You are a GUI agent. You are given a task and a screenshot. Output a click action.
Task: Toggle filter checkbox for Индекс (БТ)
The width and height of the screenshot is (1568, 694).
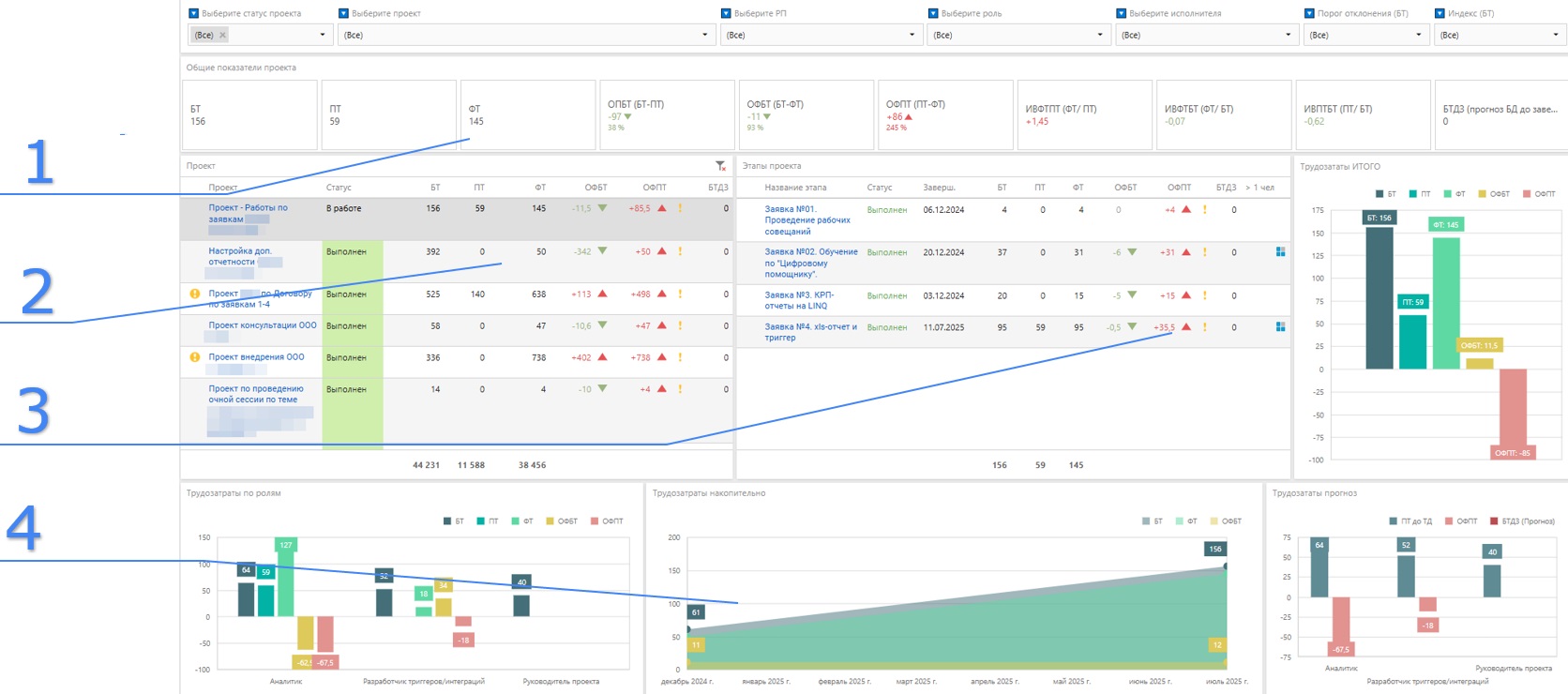point(1440,13)
